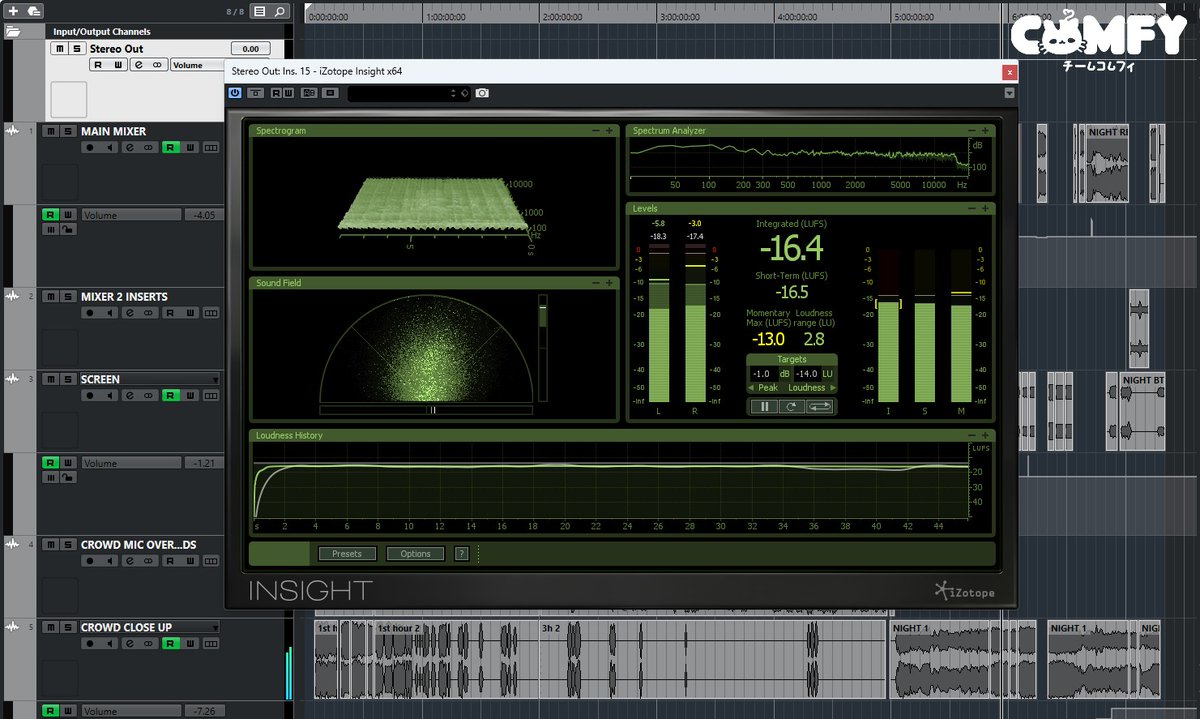Pause the Insight loudness metering
The height and width of the screenshot is (719, 1200).
click(765, 406)
